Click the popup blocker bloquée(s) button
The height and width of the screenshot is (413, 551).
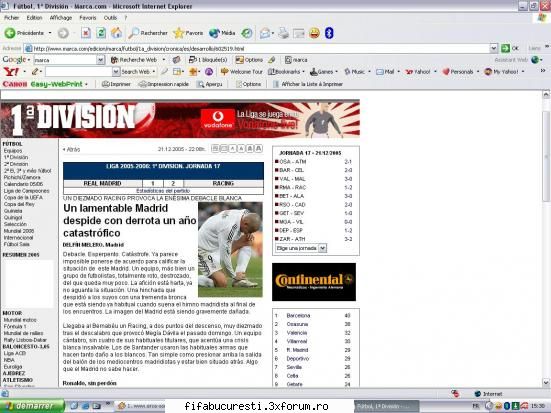point(208,60)
